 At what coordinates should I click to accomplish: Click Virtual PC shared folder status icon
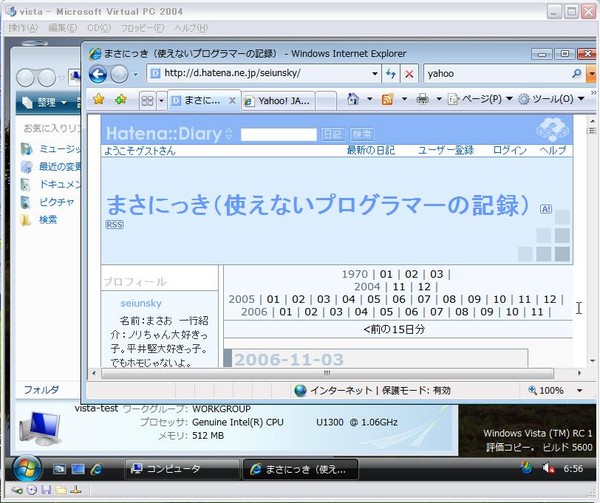pos(61,490)
